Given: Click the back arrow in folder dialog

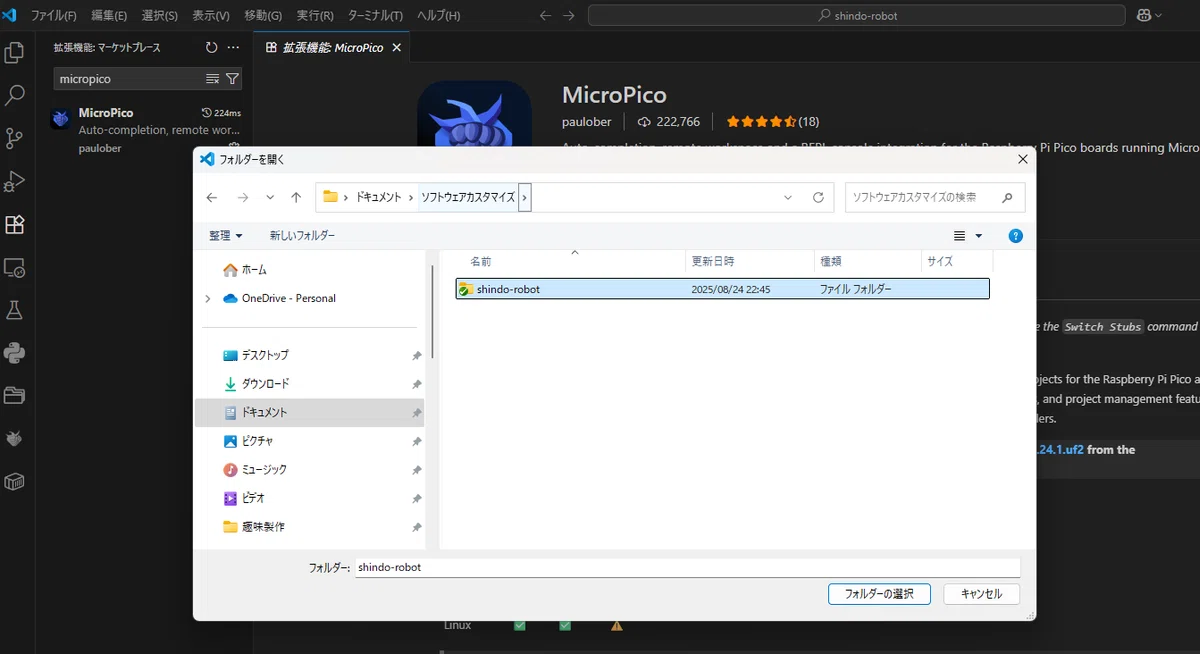Looking at the screenshot, I should point(212,197).
